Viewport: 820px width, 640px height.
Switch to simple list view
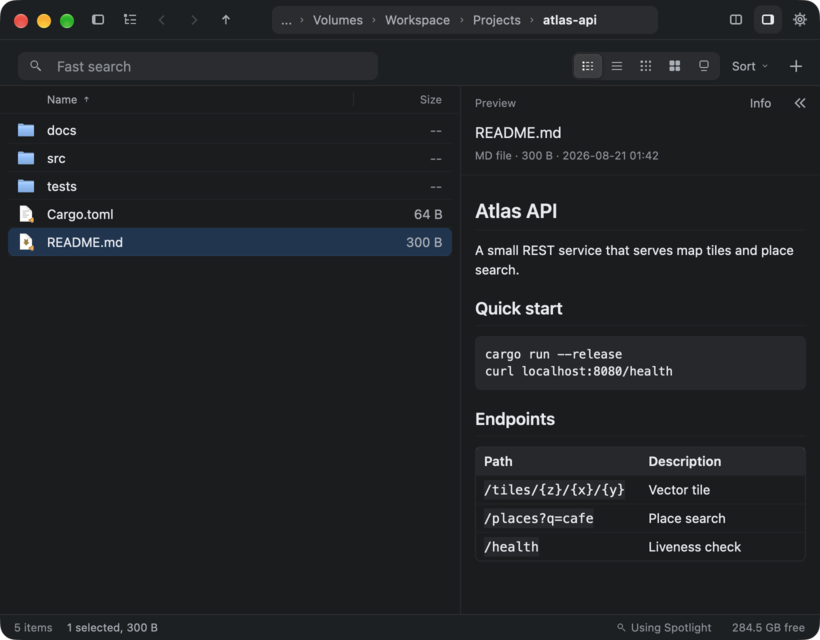617,66
